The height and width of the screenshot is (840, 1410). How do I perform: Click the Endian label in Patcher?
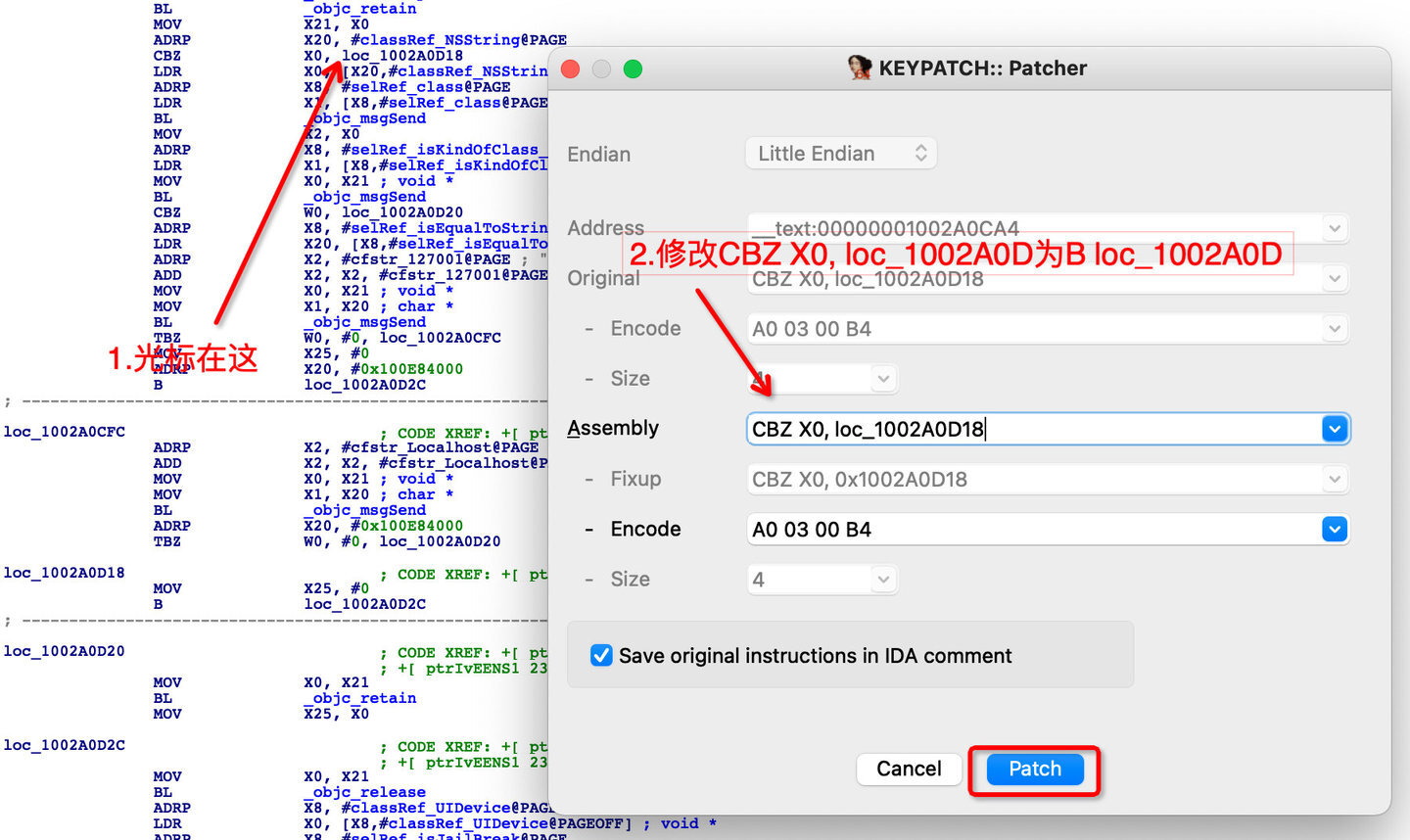(599, 155)
